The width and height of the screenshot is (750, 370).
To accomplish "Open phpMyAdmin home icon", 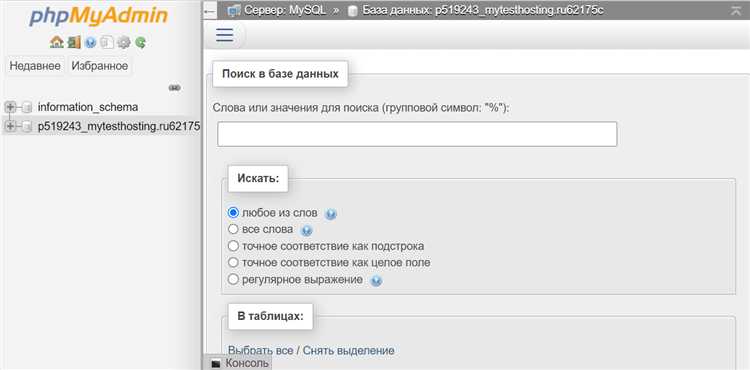I will coord(56,43).
